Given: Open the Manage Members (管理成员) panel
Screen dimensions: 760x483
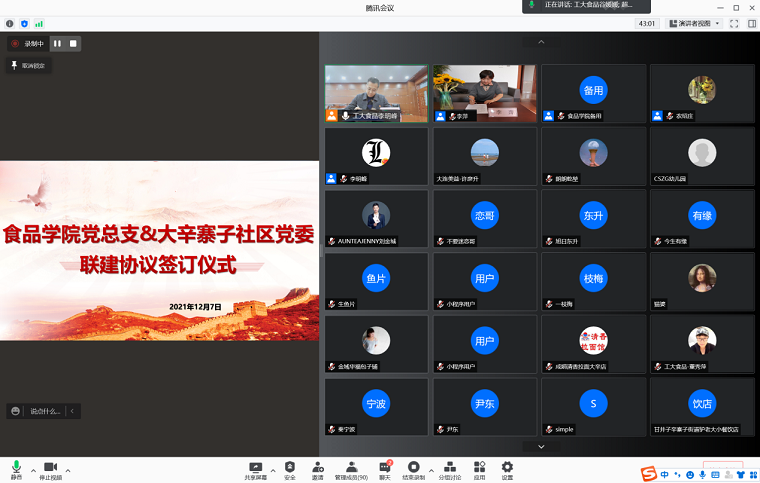Looking at the screenshot, I should [x=352, y=467].
